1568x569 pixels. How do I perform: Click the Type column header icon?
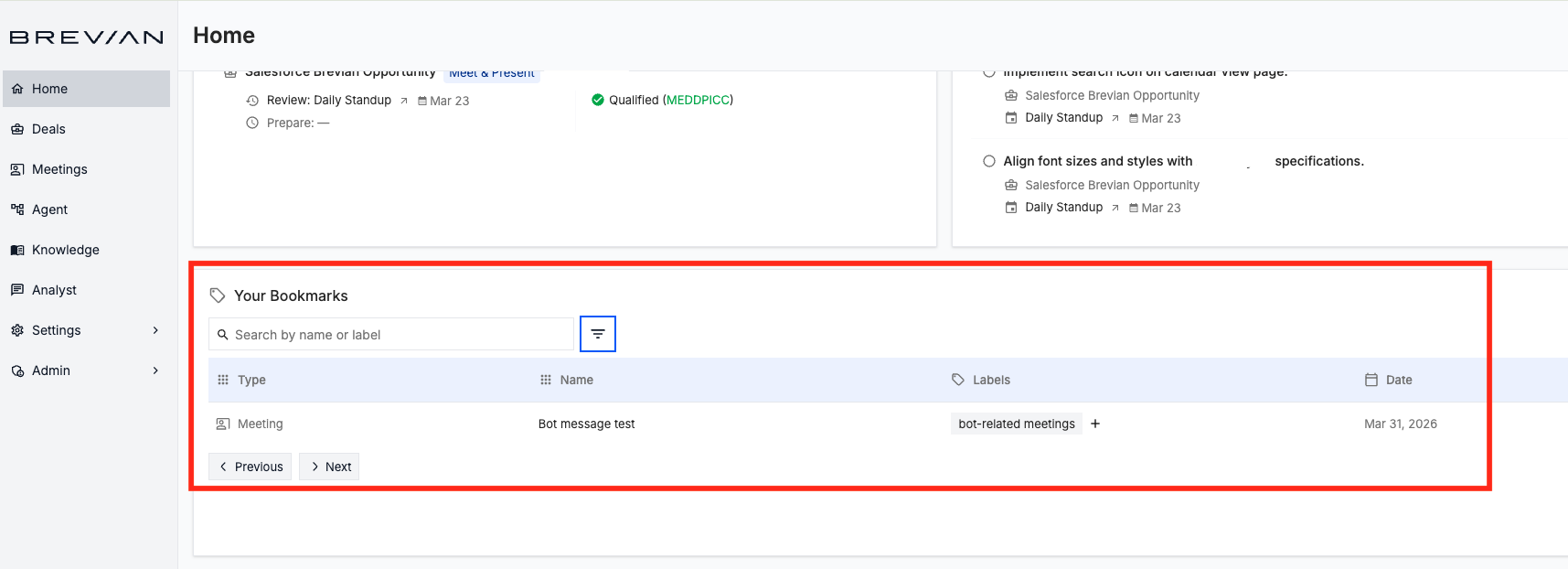pyautogui.click(x=223, y=380)
